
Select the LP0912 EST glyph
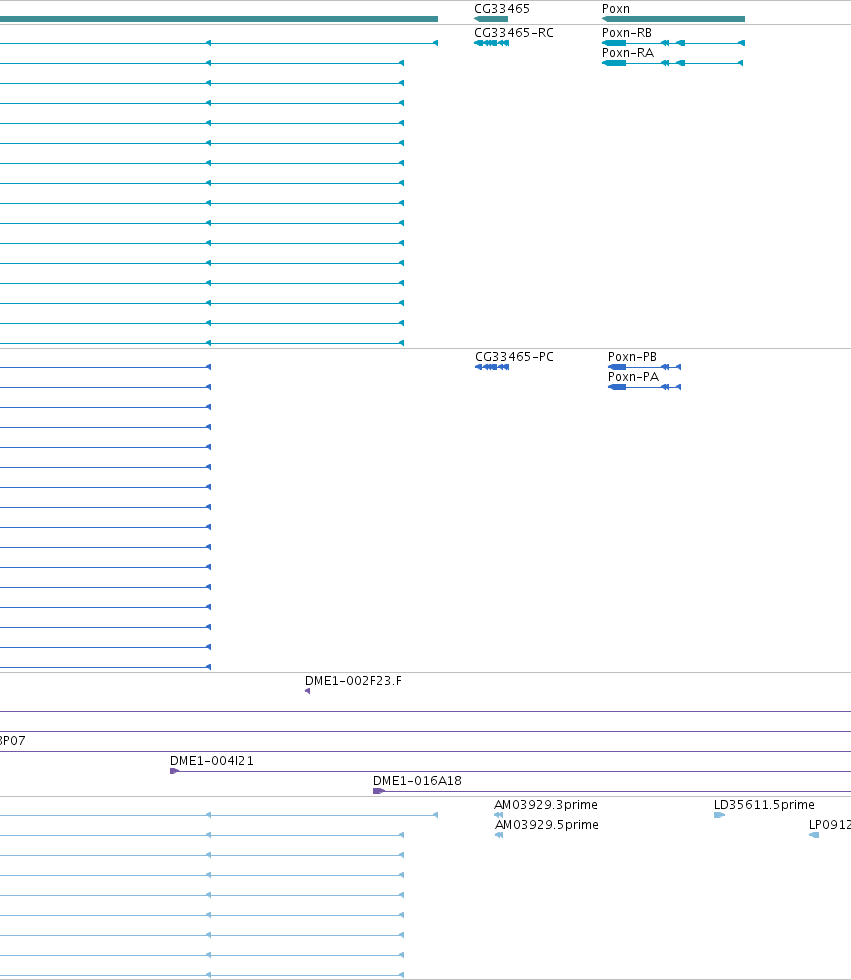[814, 835]
